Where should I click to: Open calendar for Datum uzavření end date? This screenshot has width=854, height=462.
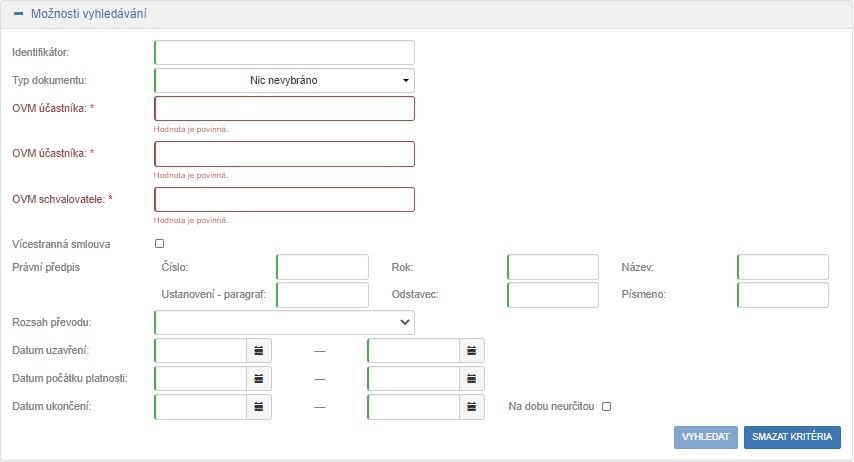pos(472,350)
